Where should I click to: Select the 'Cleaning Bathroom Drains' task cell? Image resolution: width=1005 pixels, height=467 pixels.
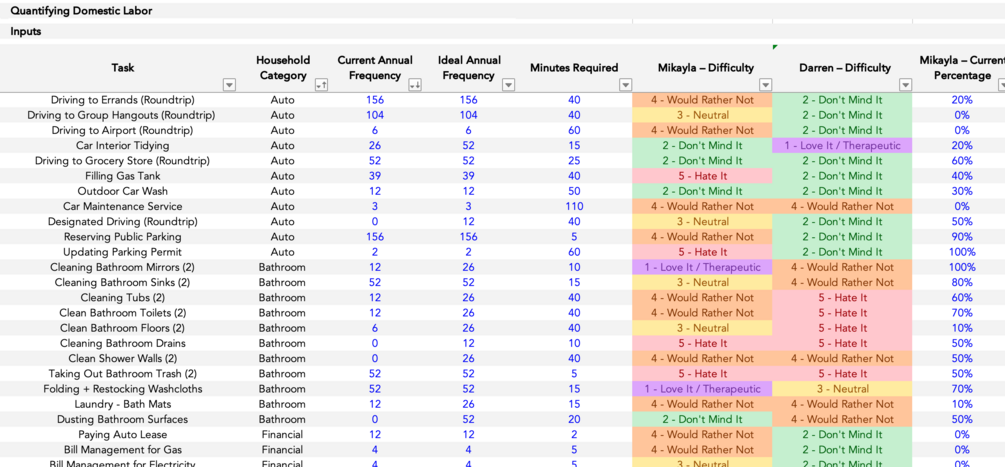[x=122, y=343]
